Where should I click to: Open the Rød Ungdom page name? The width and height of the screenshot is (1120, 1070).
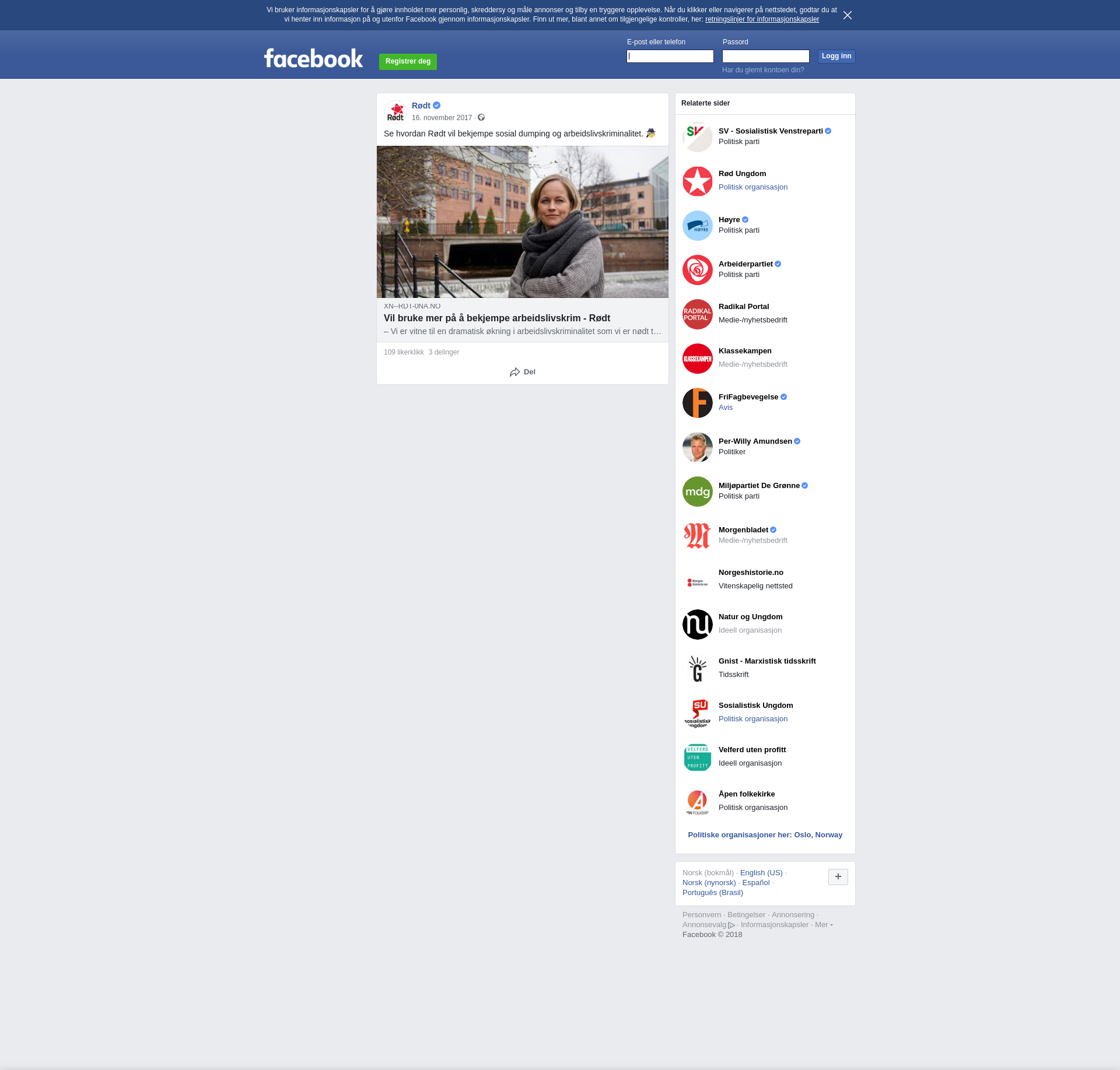click(742, 174)
